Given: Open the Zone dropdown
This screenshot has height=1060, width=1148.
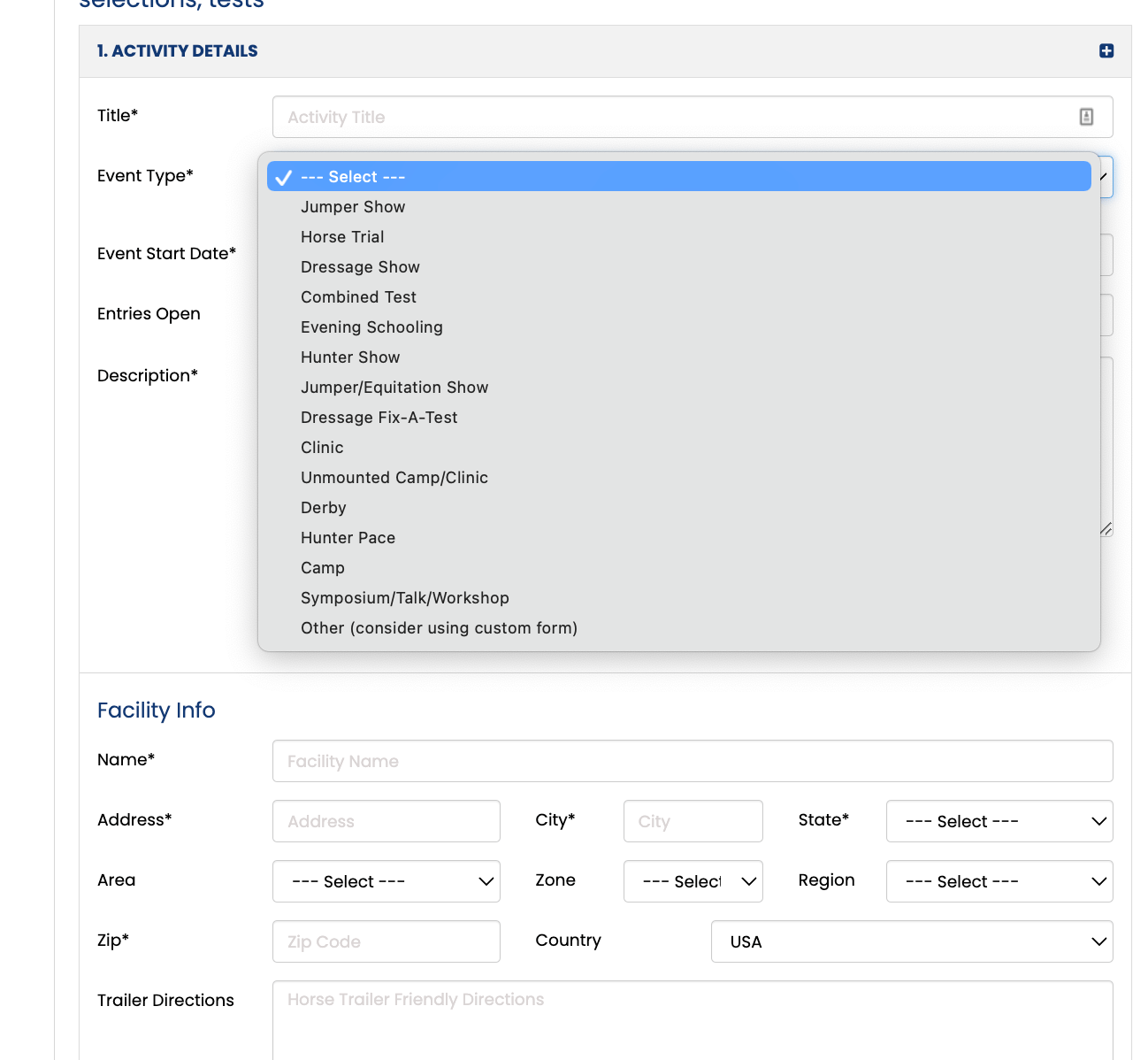Looking at the screenshot, I should [x=693, y=881].
